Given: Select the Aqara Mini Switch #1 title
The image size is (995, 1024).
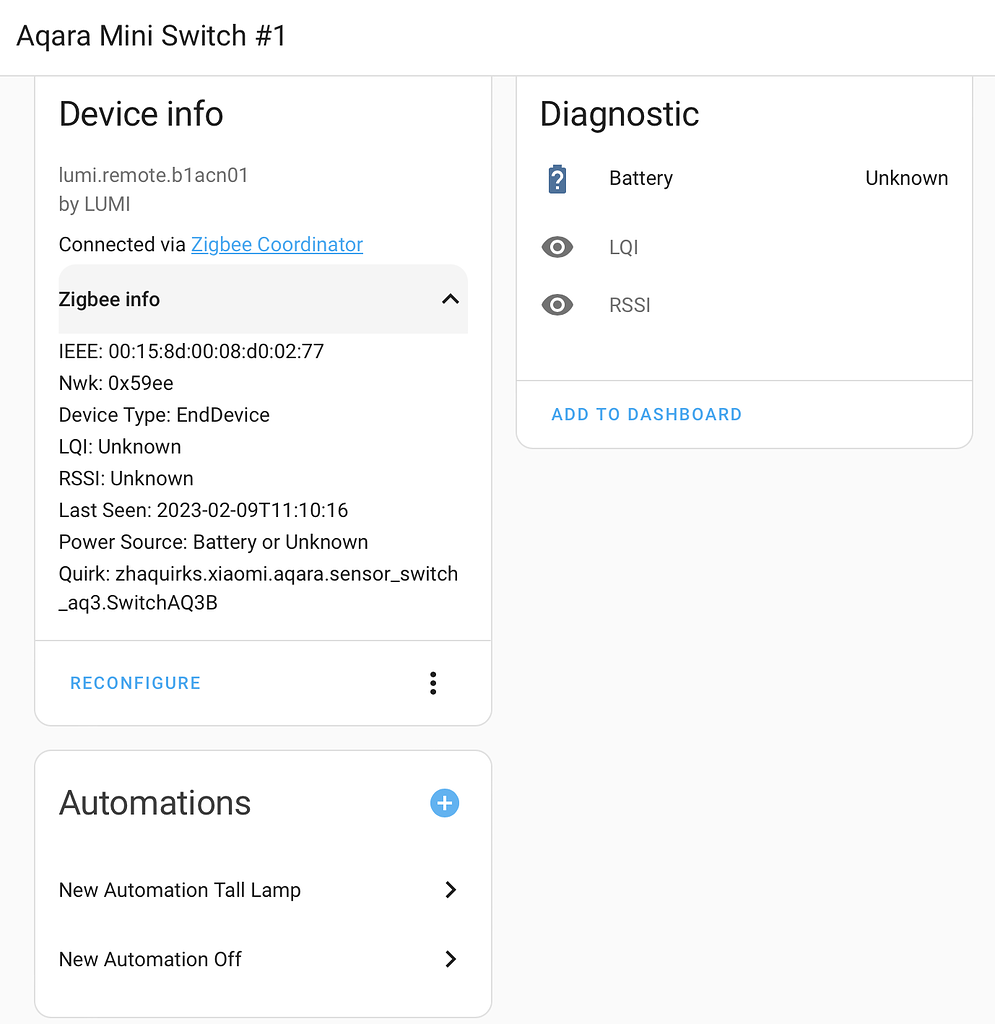Looking at the screenshot, I should tap(150, 36).
